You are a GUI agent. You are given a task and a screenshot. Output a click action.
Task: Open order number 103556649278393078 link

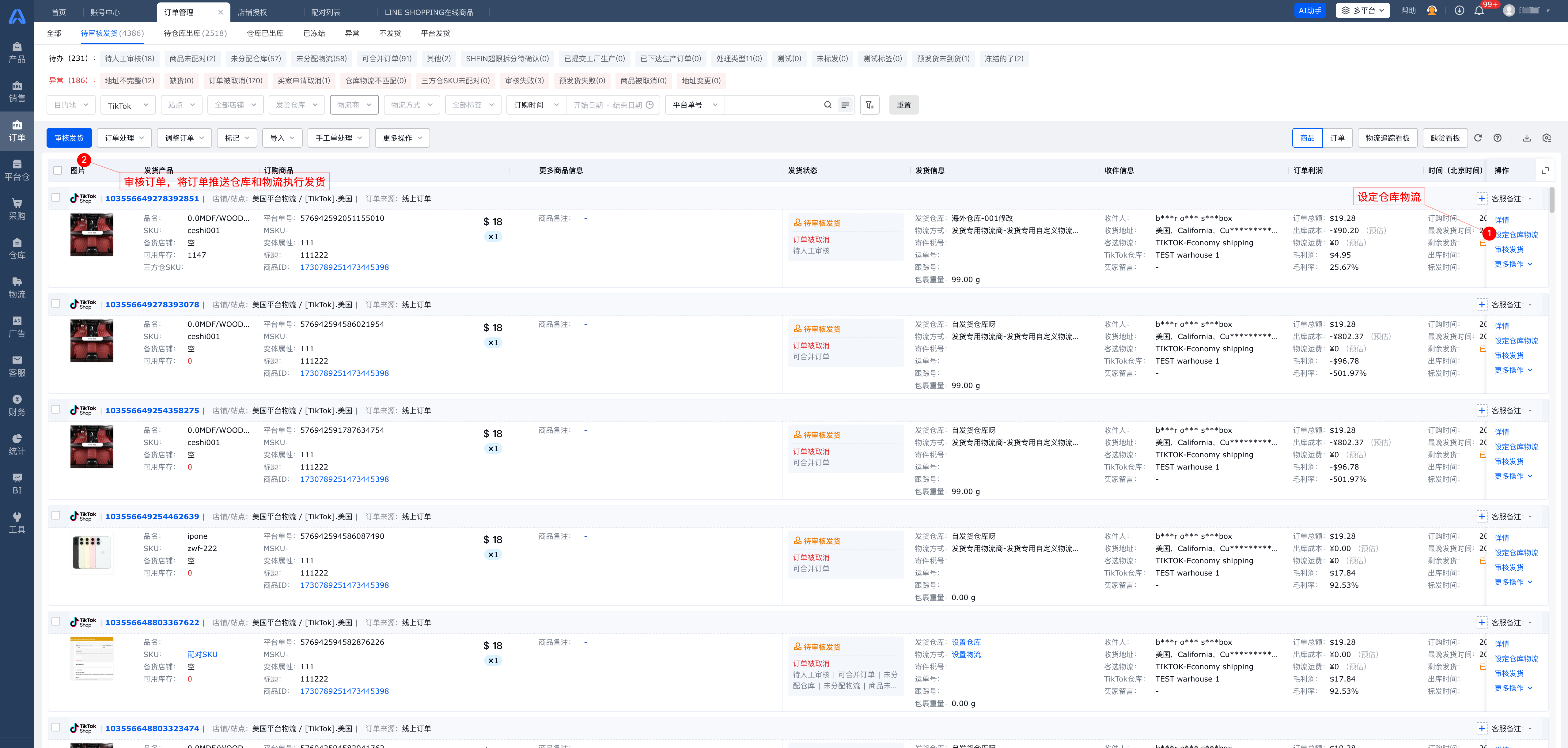coord(152,304)
